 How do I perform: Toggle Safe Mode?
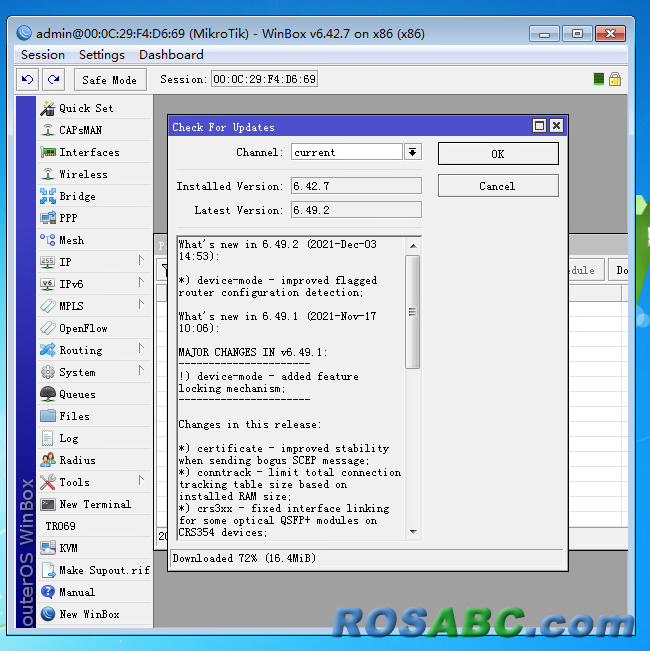pyautogui.click(x=110, y=80)
